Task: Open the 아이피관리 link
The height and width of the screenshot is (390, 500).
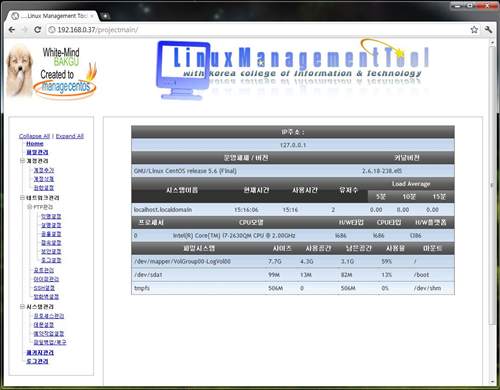Action: 46,279
